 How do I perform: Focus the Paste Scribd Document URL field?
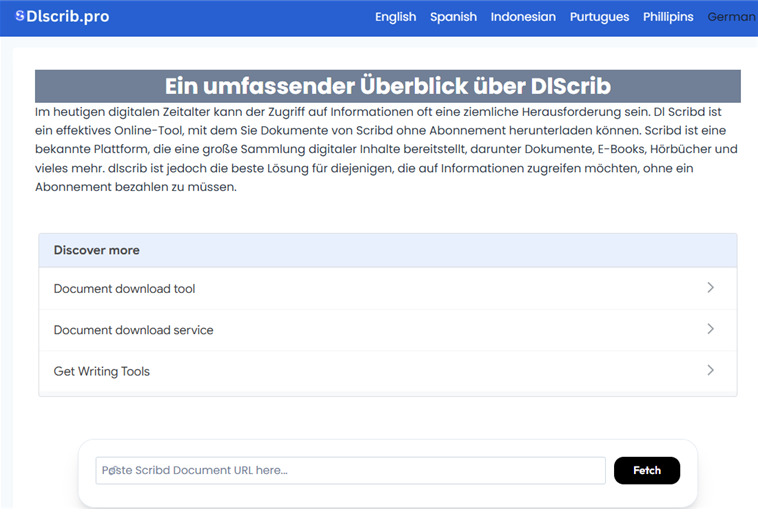coord(350,470)
